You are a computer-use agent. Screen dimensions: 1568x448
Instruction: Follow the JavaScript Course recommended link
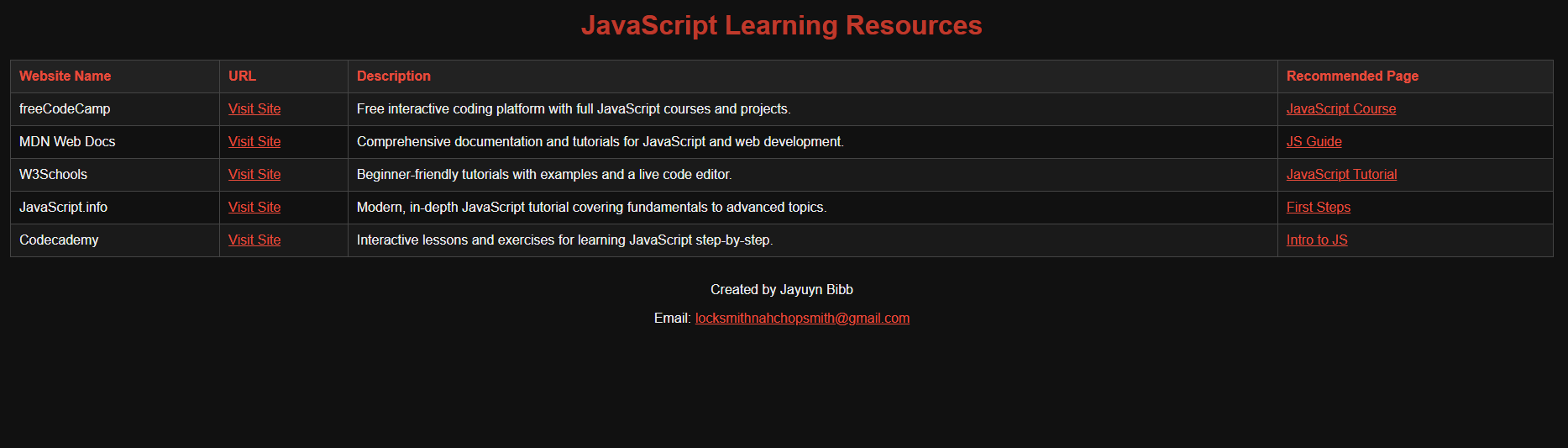point(1341,108)
